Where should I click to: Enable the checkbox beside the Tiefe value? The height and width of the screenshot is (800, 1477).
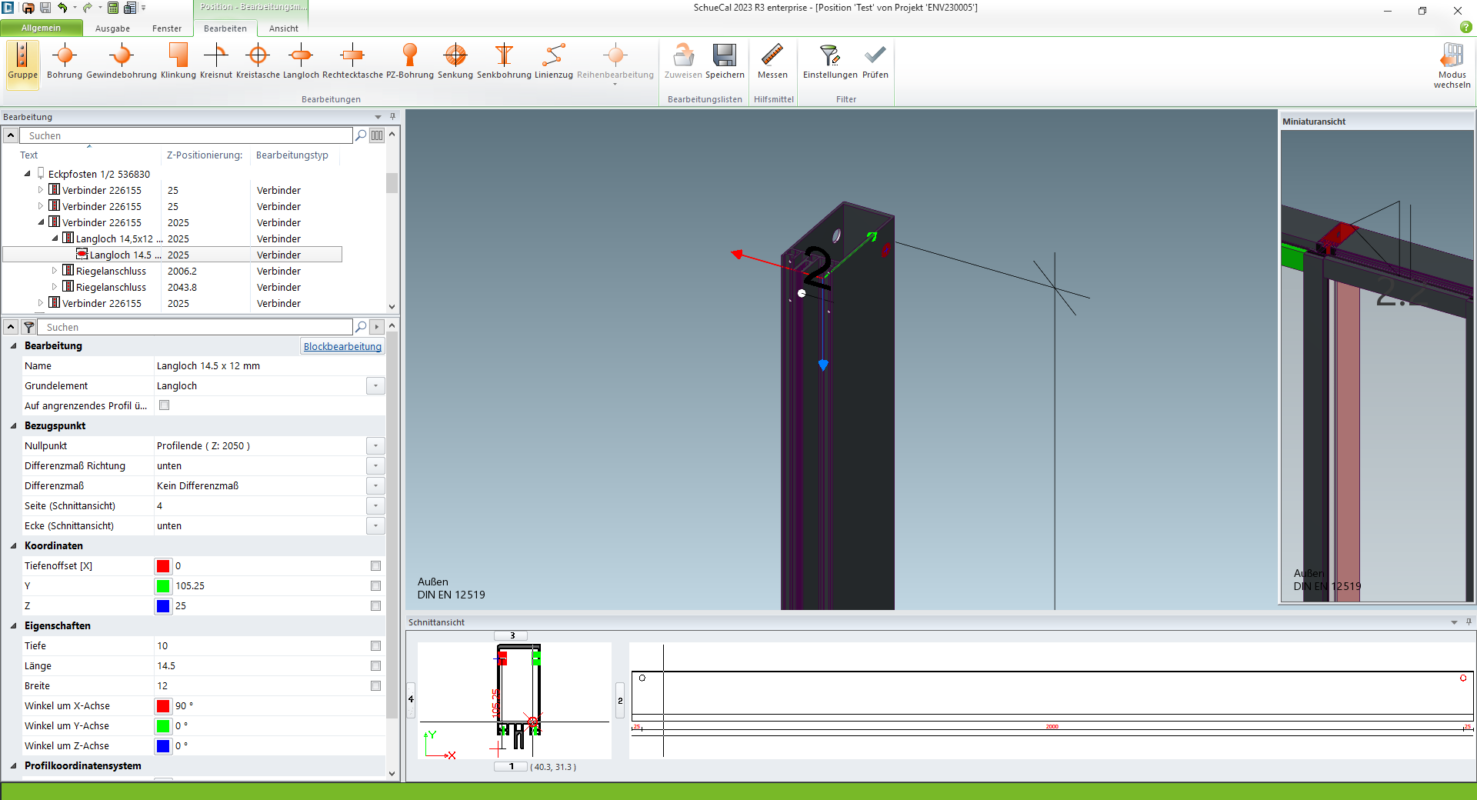376,646
